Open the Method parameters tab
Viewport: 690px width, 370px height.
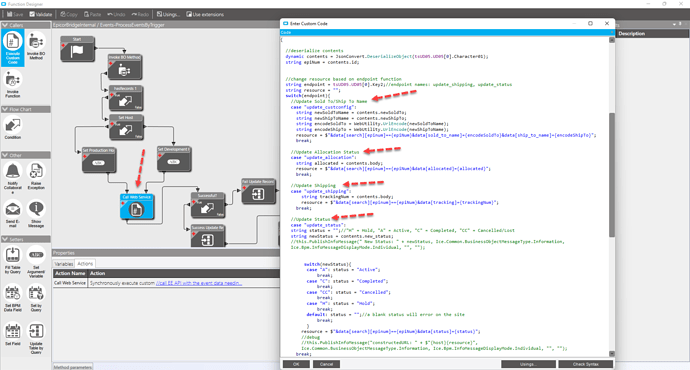[73, 367]
